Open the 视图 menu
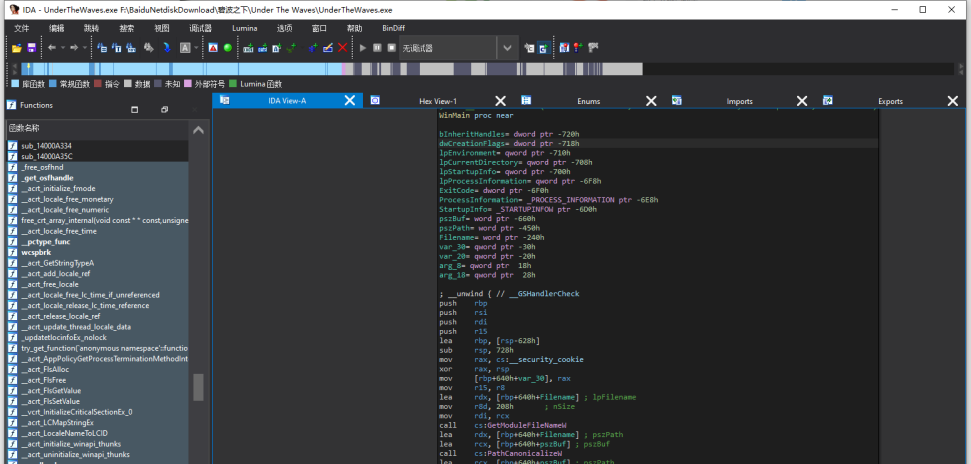Image resolution: width=971 pixels, height=464 pixels. 162,28
